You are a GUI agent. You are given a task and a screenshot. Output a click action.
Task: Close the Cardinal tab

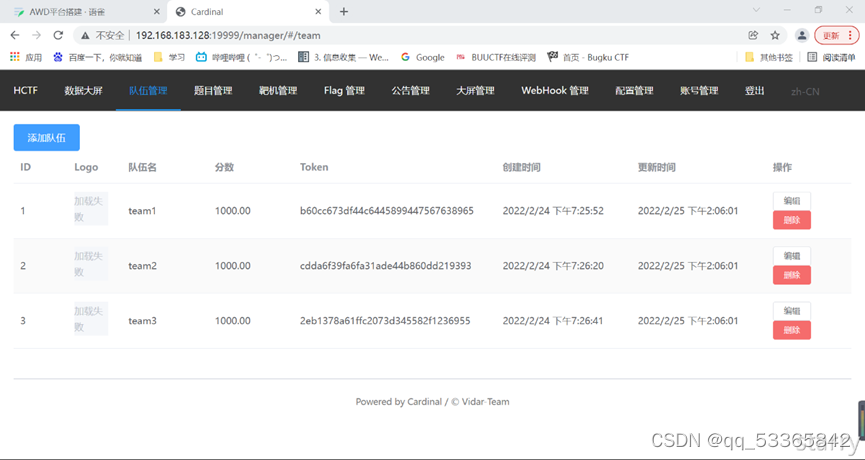click(318, 12)
